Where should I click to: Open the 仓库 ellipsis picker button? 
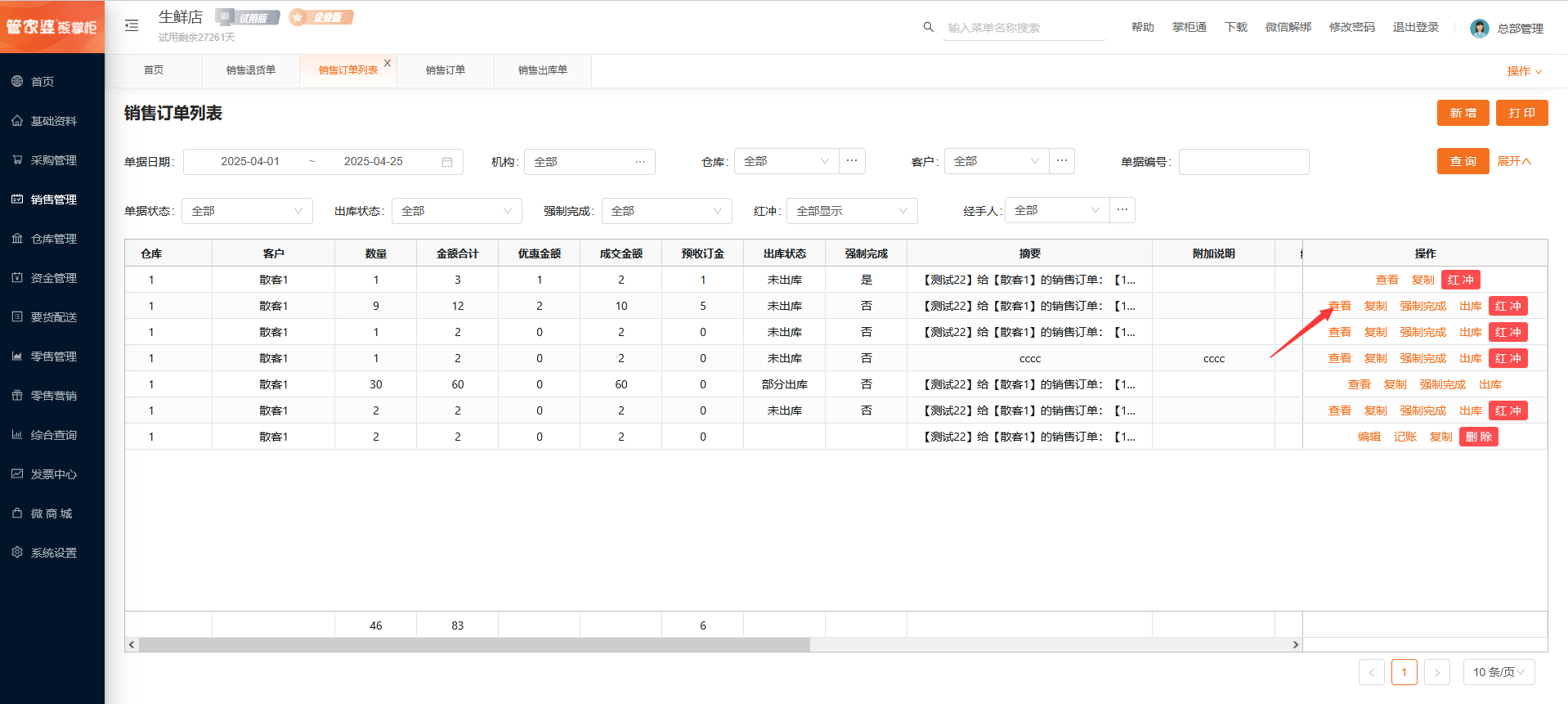pos(852,161)
